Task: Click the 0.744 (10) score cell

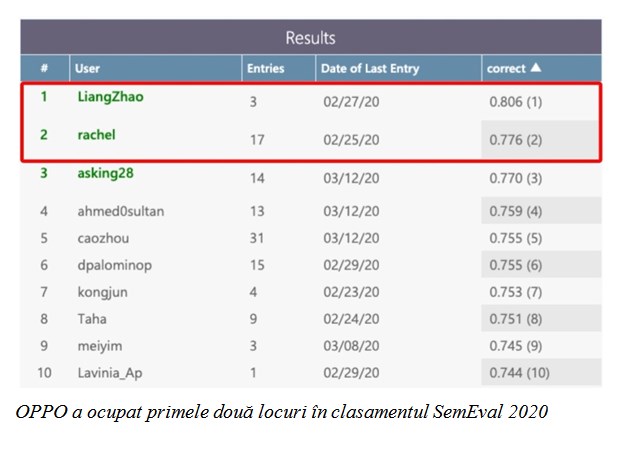Action: [x=518, y=373]
